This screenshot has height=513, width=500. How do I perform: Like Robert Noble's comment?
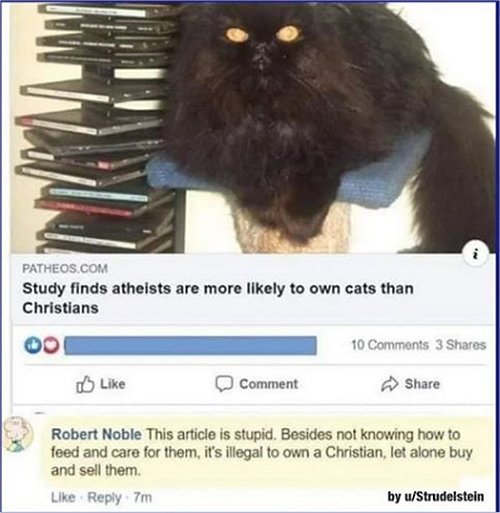point(63,497)
